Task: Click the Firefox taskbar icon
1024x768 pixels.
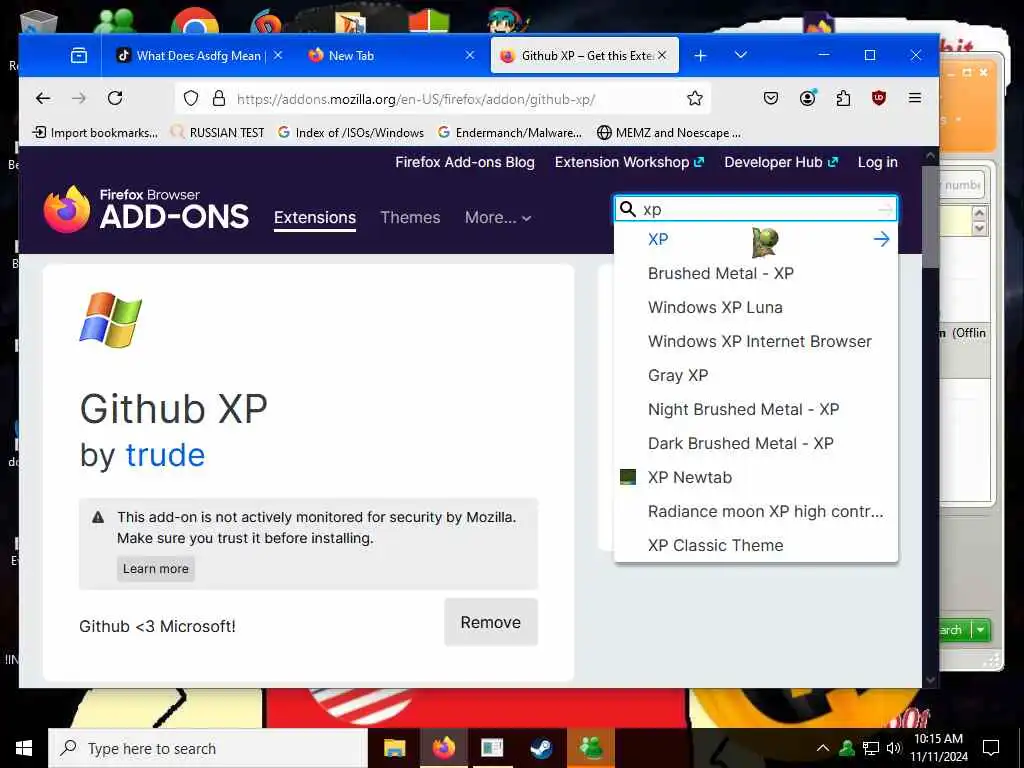Action: coord(443,748)
